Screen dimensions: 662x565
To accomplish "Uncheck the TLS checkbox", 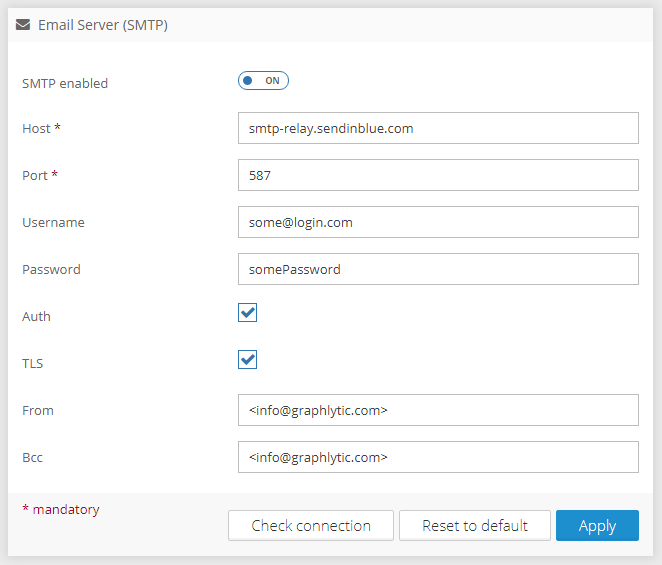I will [x=248, y=360].
